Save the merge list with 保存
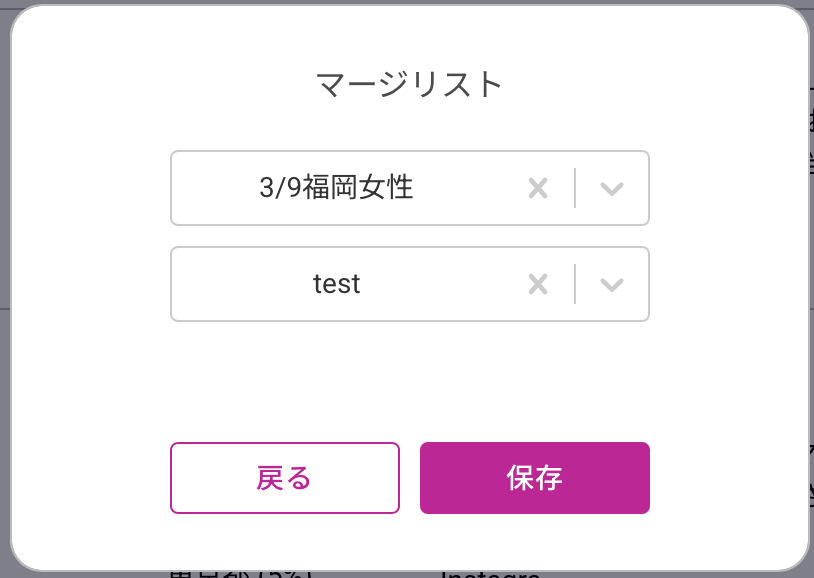814x578 pixels. (x=535, y=478)
